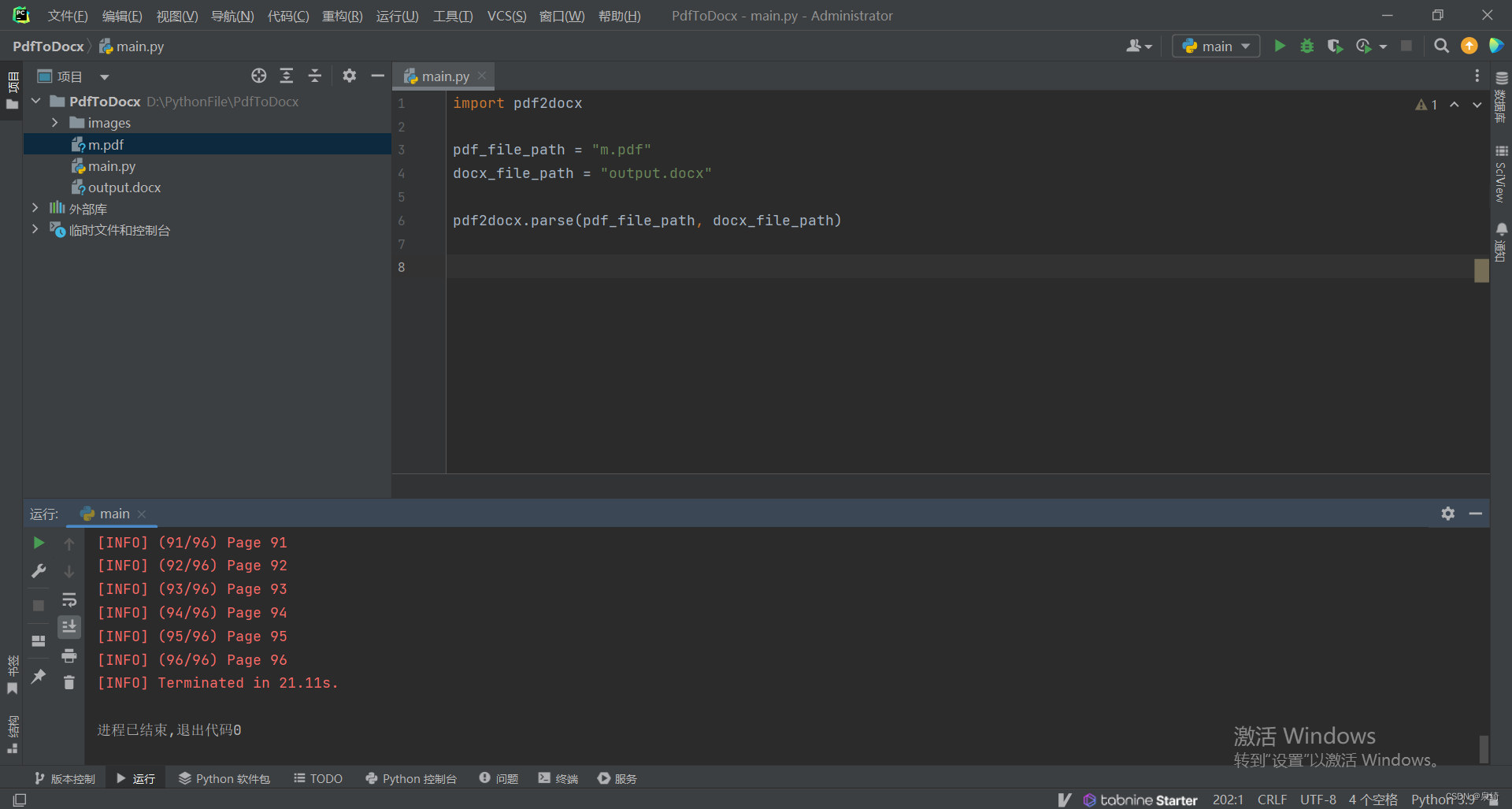1512x809 pixels.
Task: Open Search Everywhere magnifier icon
Action: [1441, 46]
